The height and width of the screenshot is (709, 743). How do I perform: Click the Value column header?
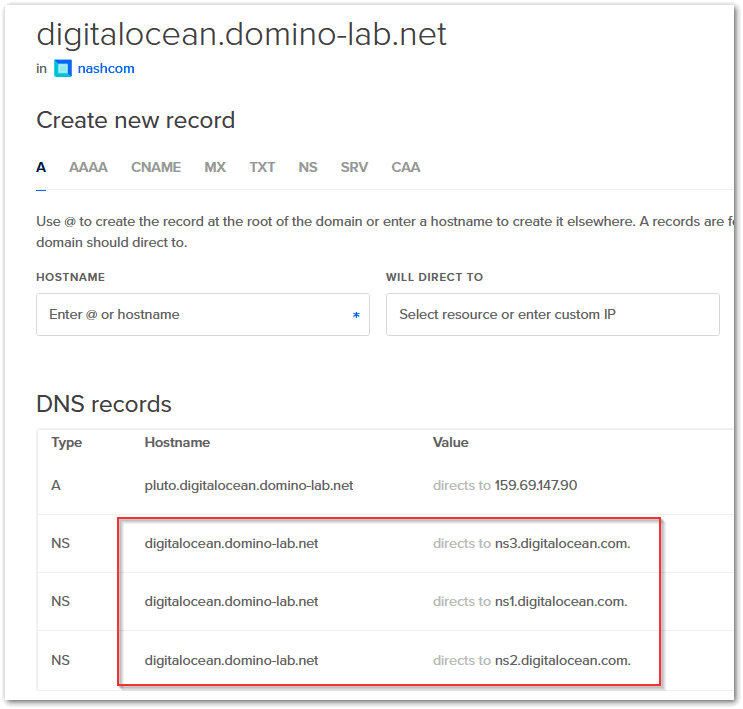tap(451, 443)
